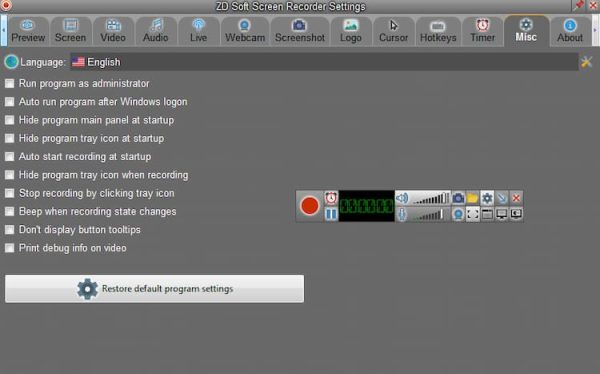Select window capture mode icon

click(x=487, y=214)
